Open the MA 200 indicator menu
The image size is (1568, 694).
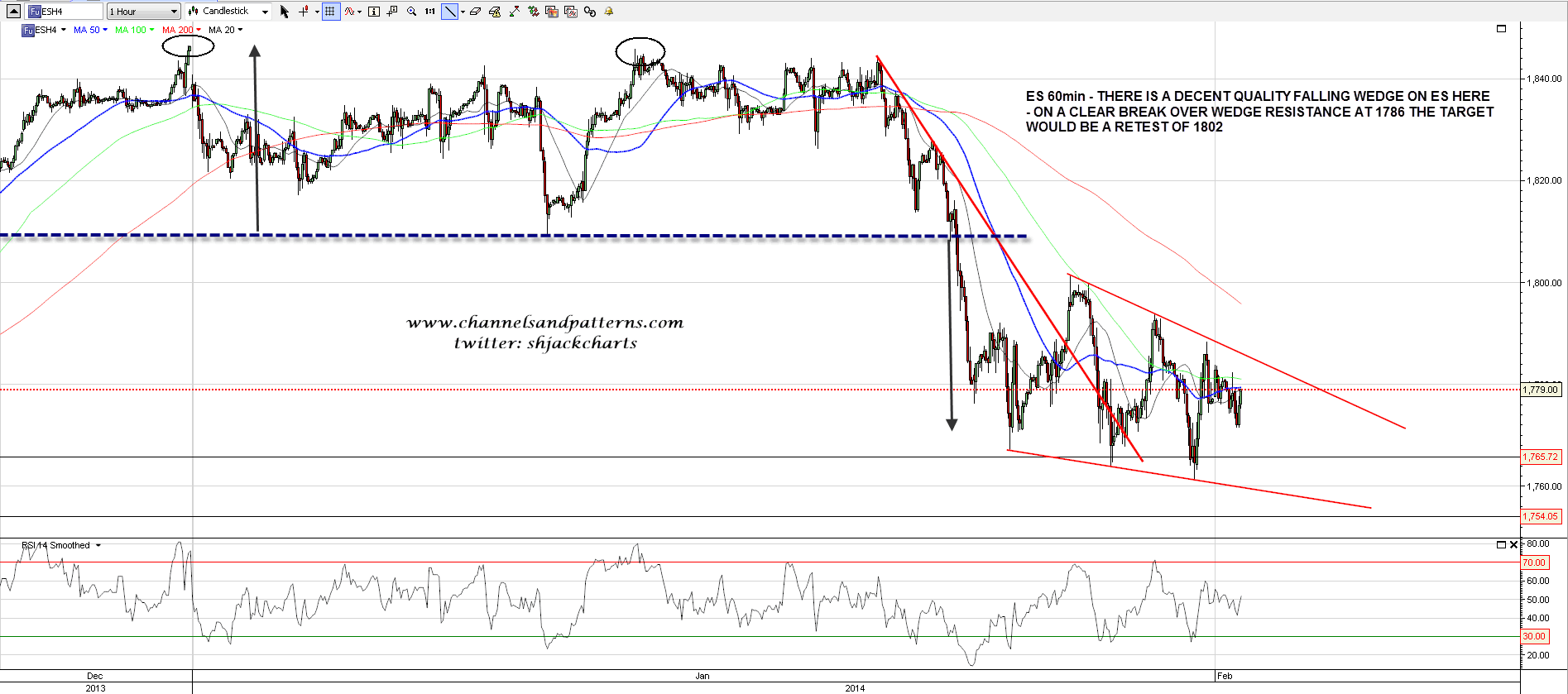coord(181,30)
